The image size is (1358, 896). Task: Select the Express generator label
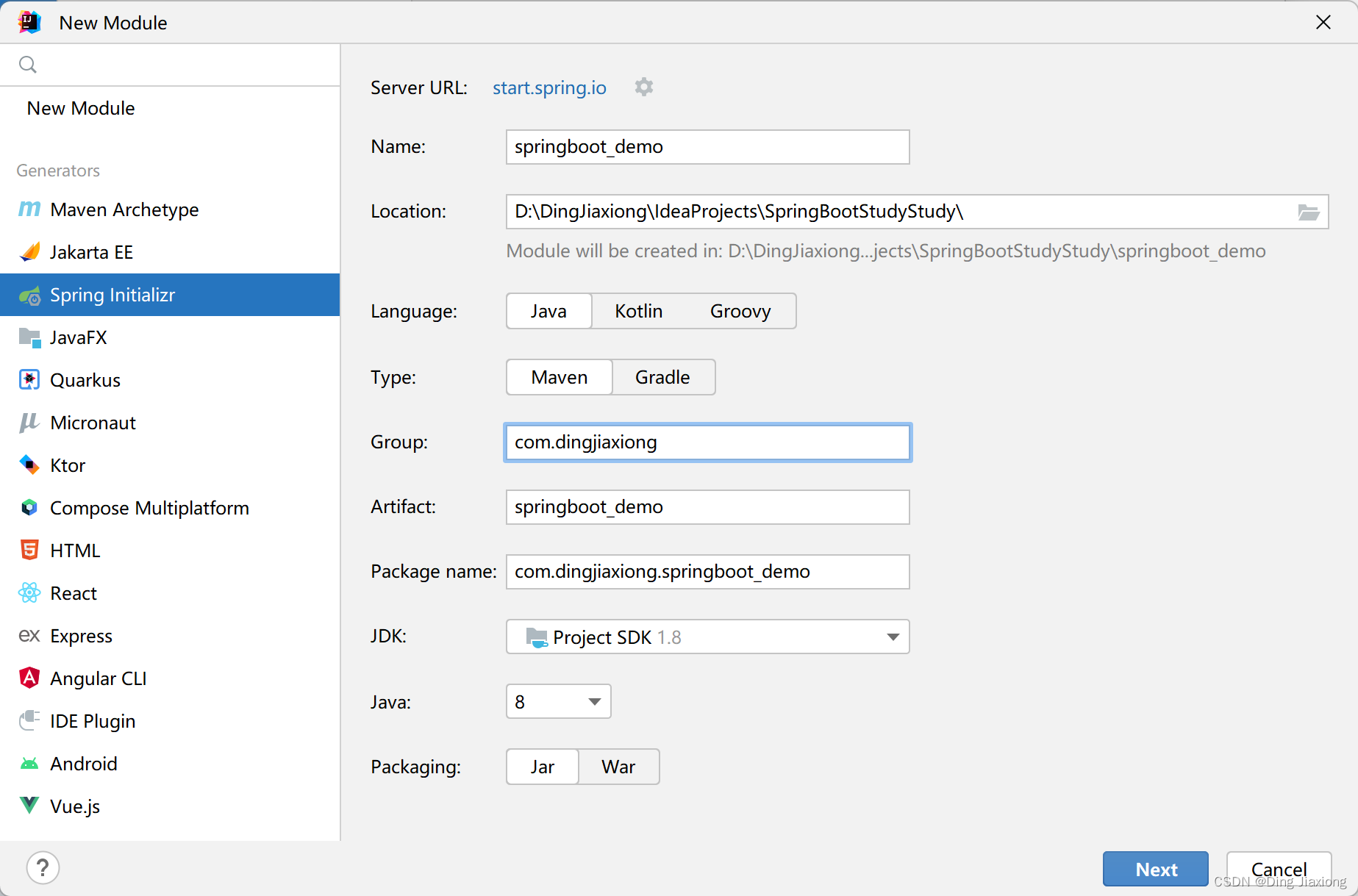pos(81,636)
